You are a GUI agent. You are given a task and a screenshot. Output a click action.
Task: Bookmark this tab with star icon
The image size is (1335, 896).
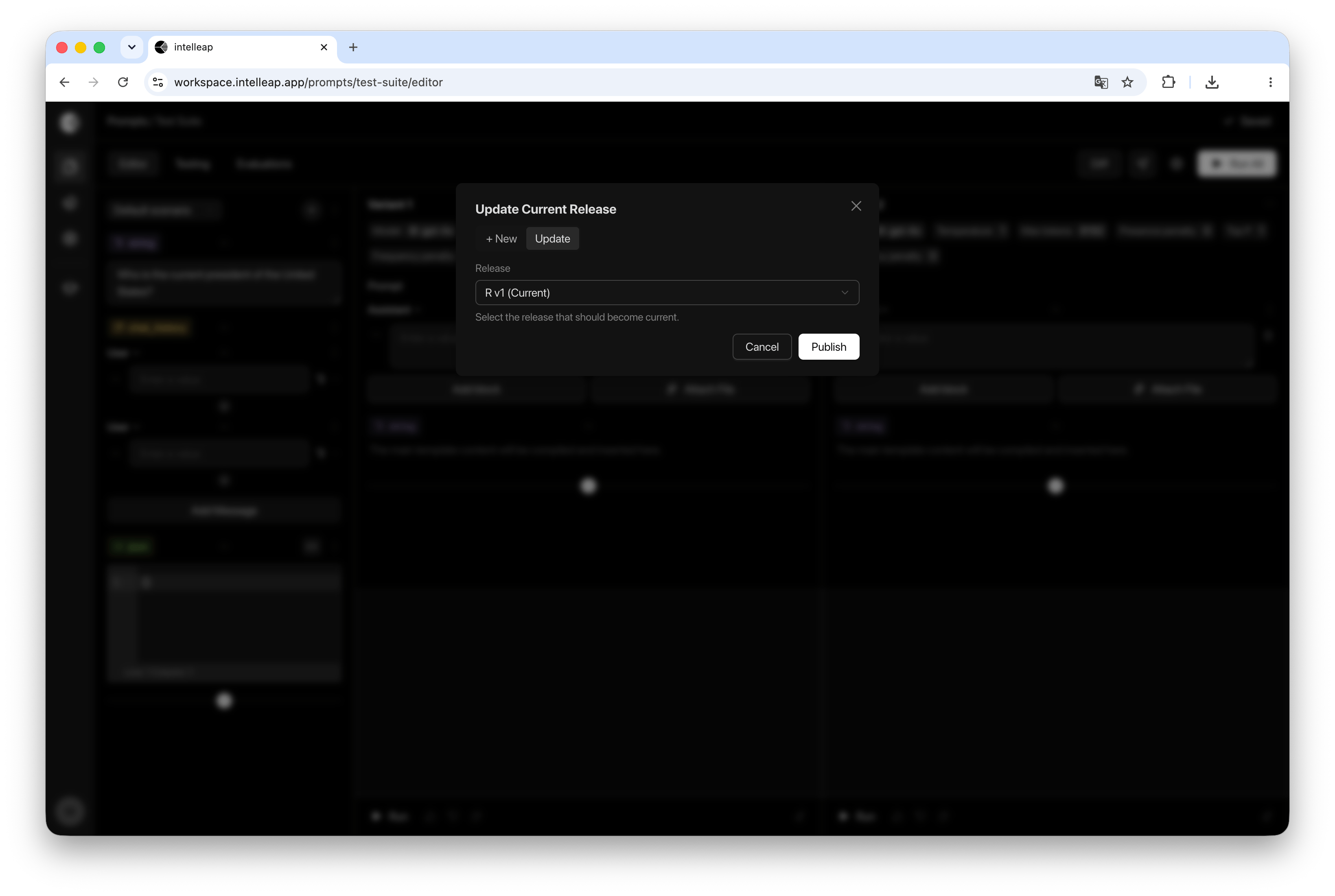point(1127,82)
